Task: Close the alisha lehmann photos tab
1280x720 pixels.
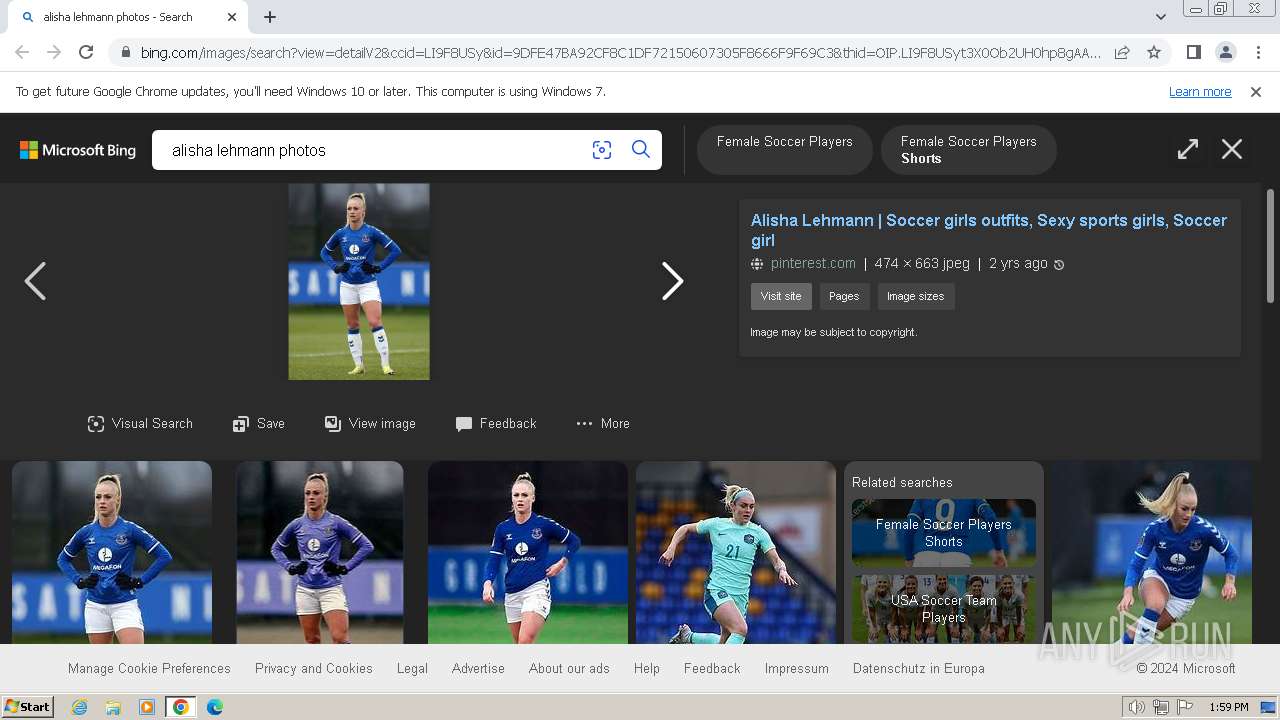Action: pos(232,17)
